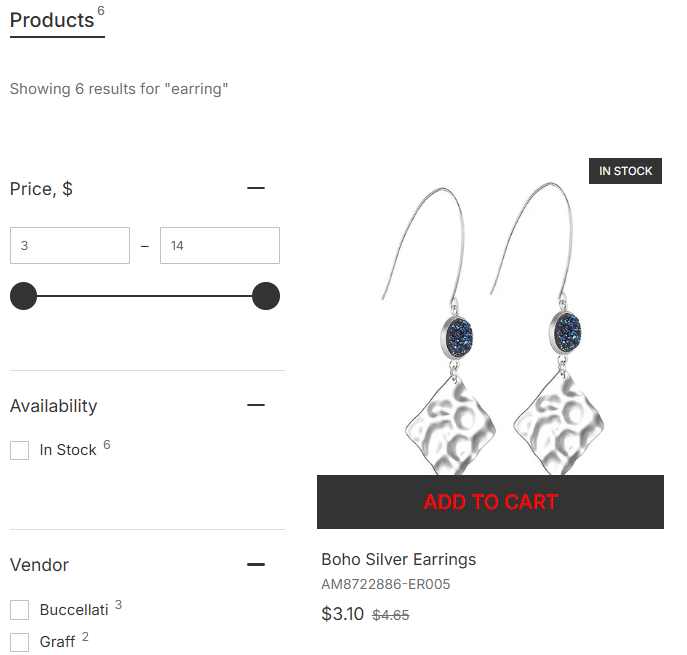Select the Products tab
Viewport: 687px width, 655px height.
[52, 20]
